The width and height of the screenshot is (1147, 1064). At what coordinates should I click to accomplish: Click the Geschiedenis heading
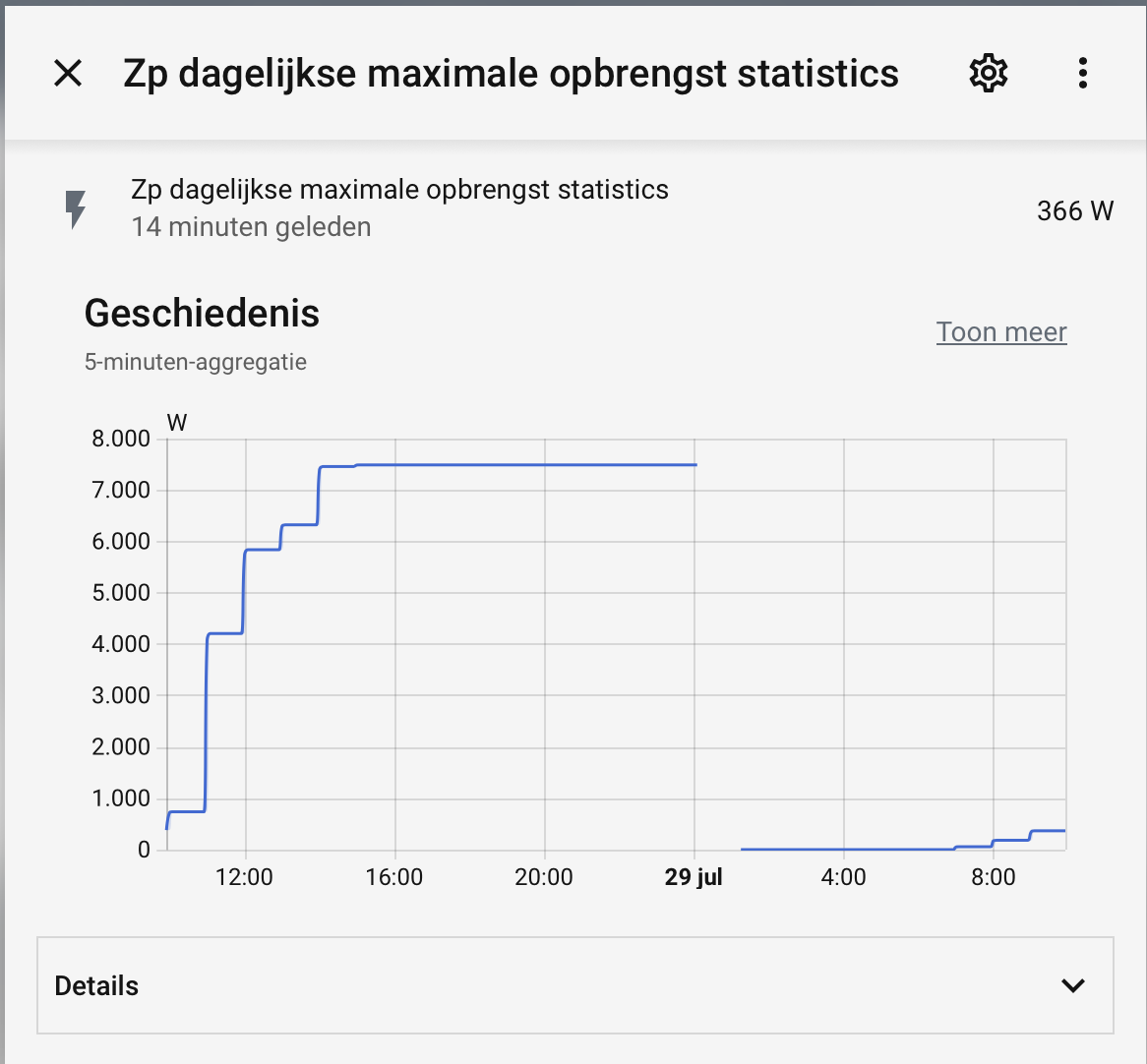[x=202, y=313]
